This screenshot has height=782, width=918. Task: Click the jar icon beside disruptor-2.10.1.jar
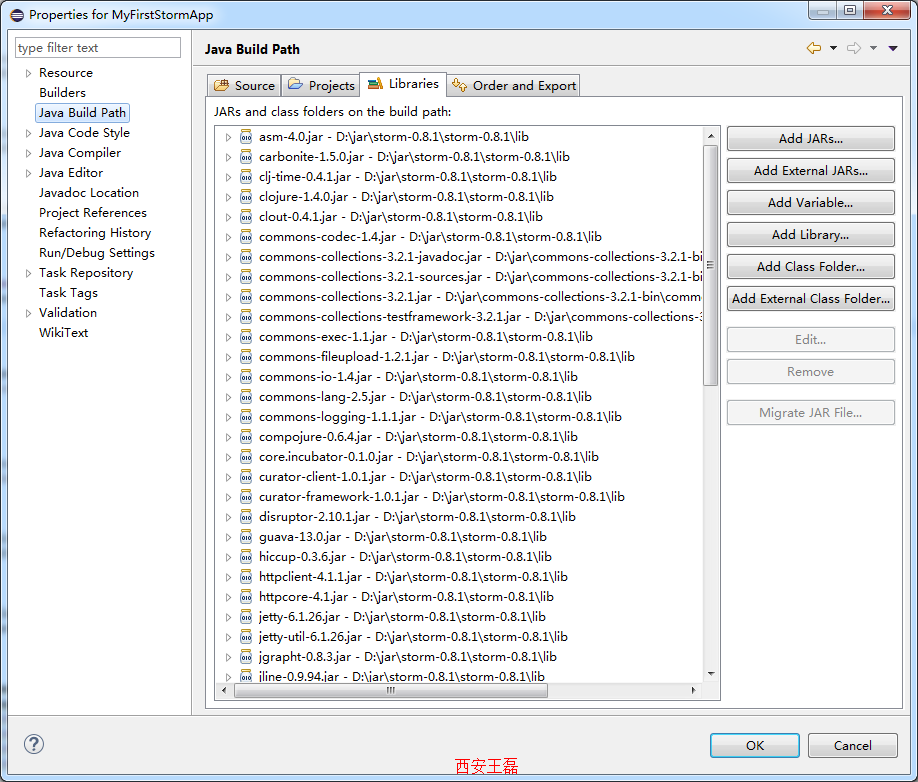pos(246,517)
